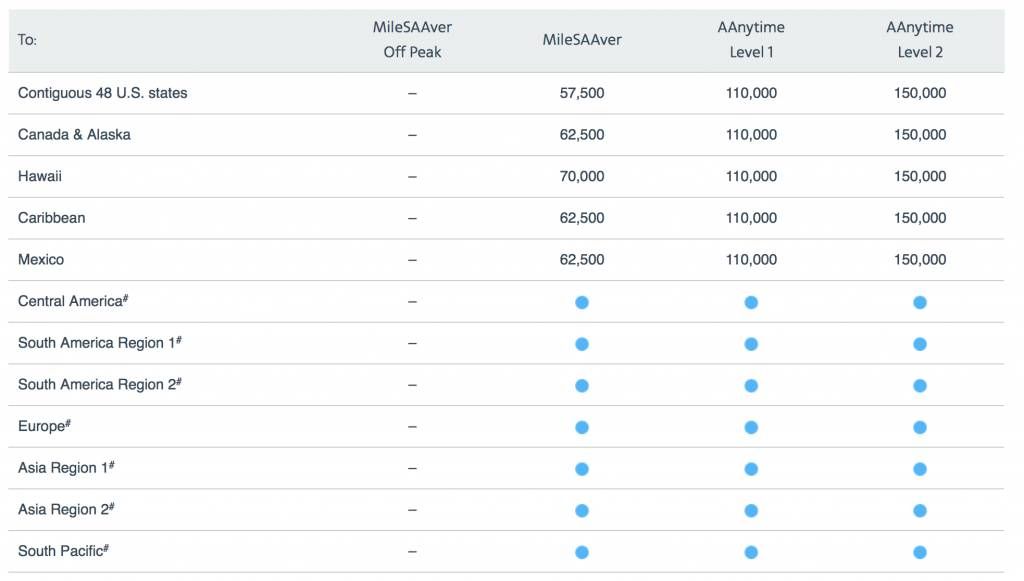
Task: Click 150,000 in the Contiguous 48 U.S. states row
Action: (920, 93)
